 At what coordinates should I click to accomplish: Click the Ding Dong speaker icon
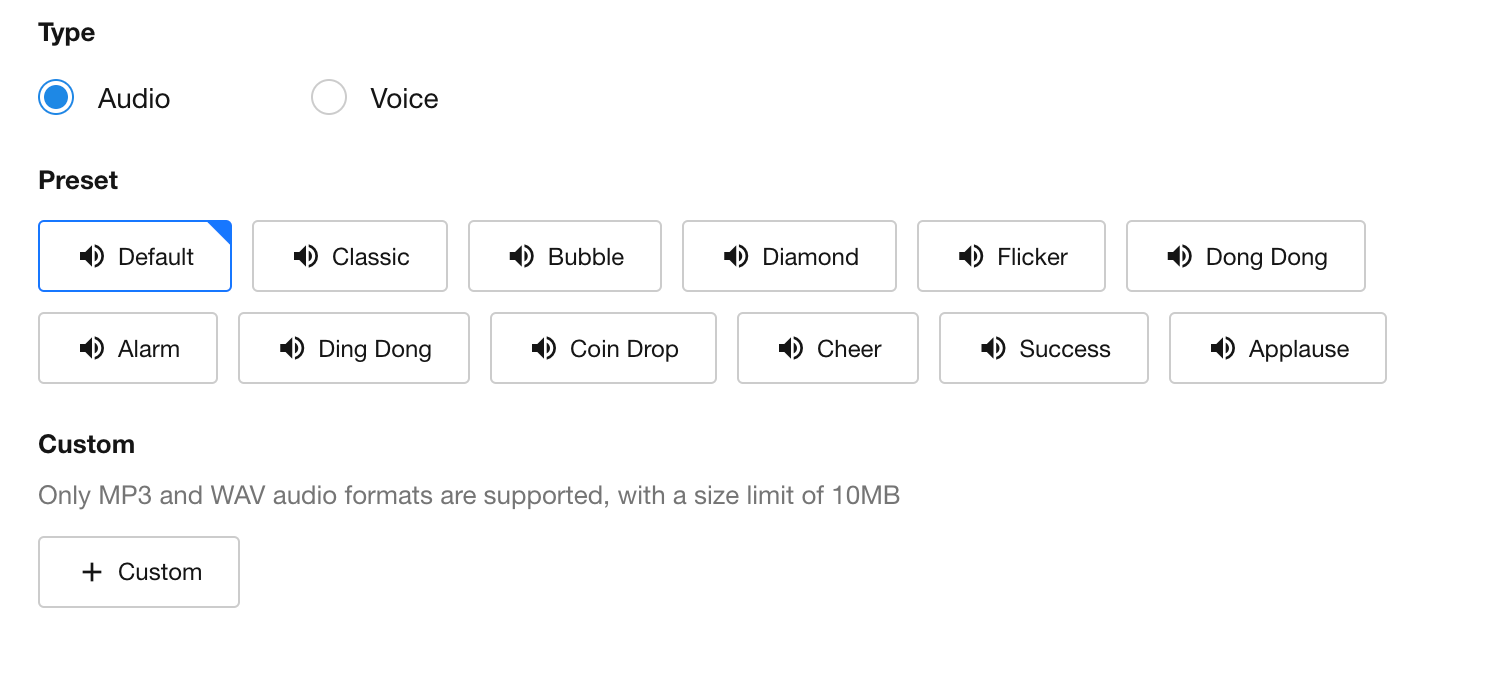pyautogui.click(x=292, y=349)
